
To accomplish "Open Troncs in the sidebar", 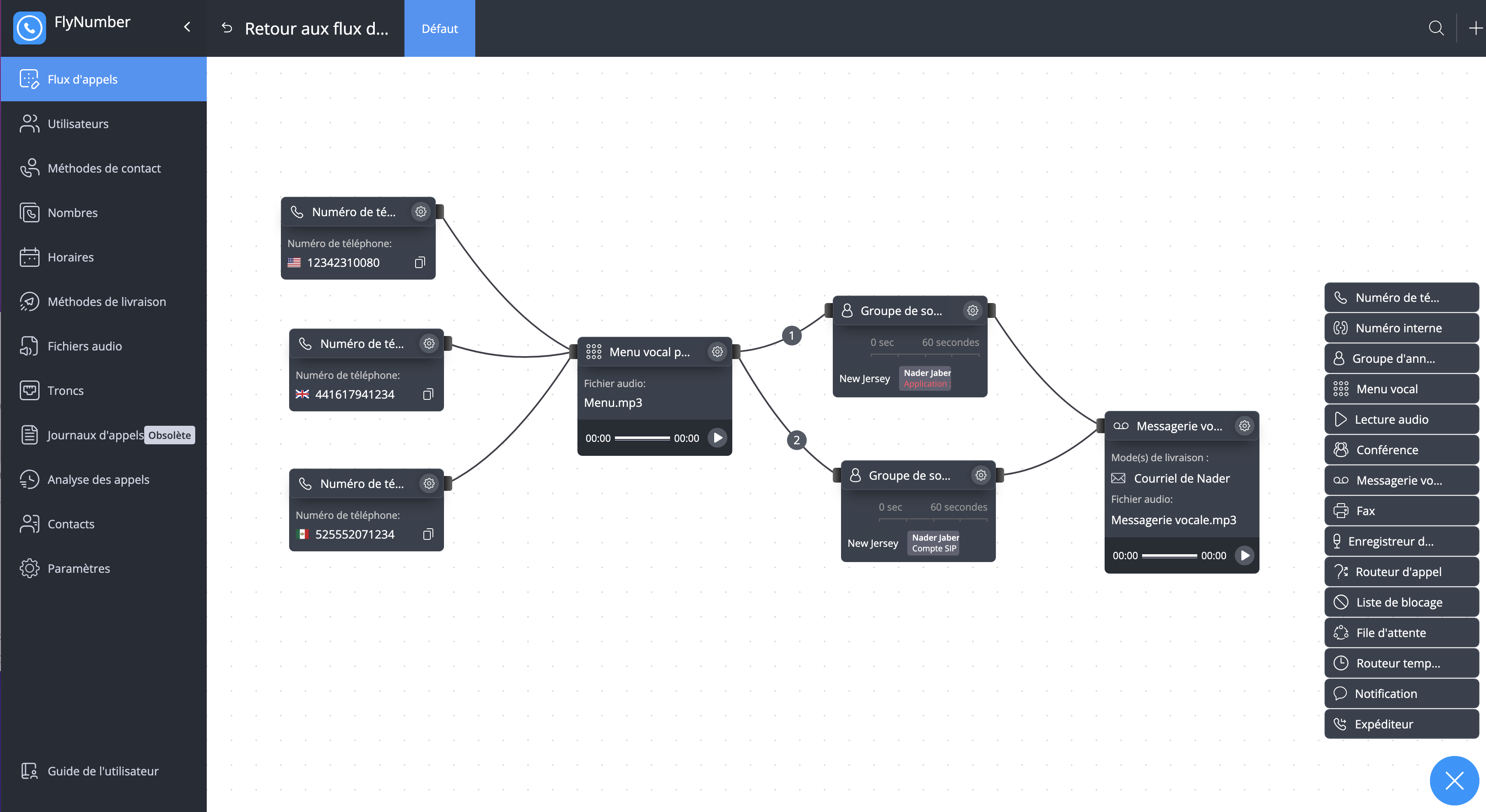I will point(104,390).
